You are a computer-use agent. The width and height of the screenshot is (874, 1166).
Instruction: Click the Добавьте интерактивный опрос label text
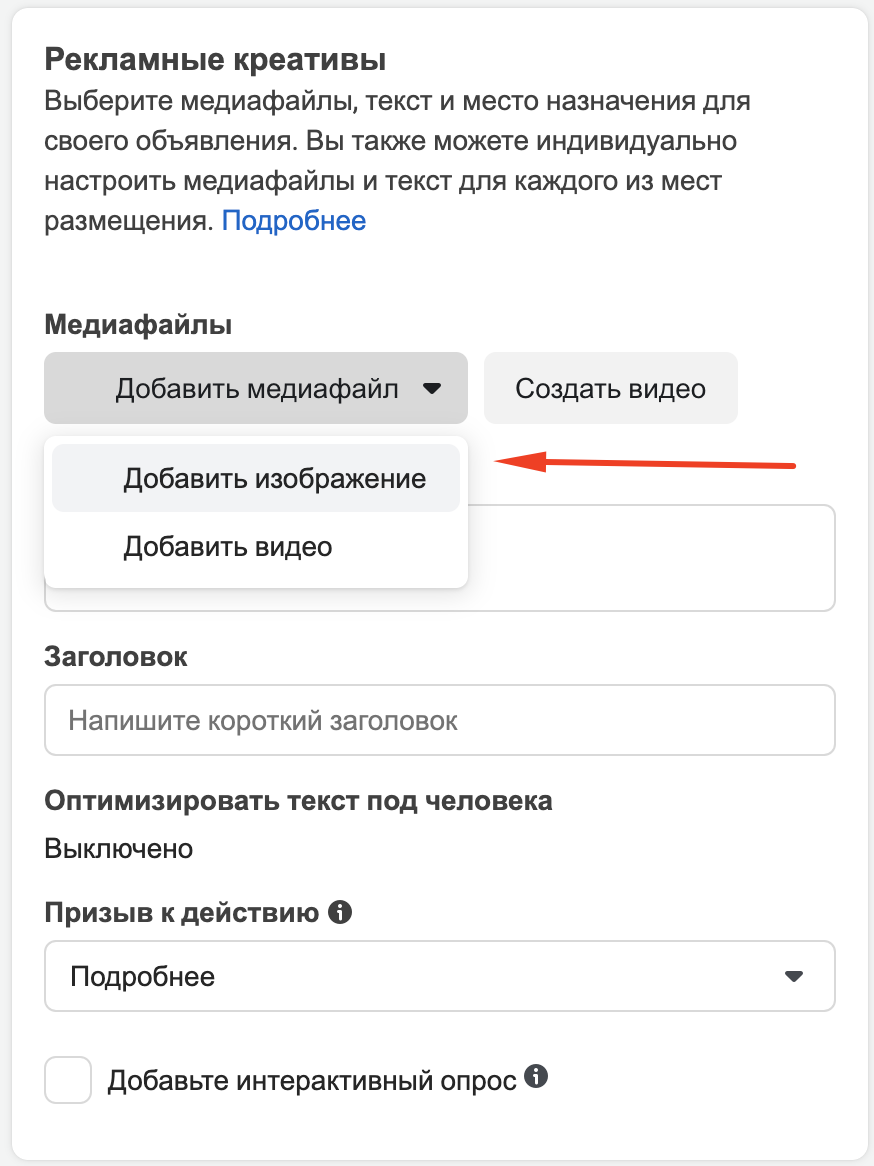coord(312,1080)
